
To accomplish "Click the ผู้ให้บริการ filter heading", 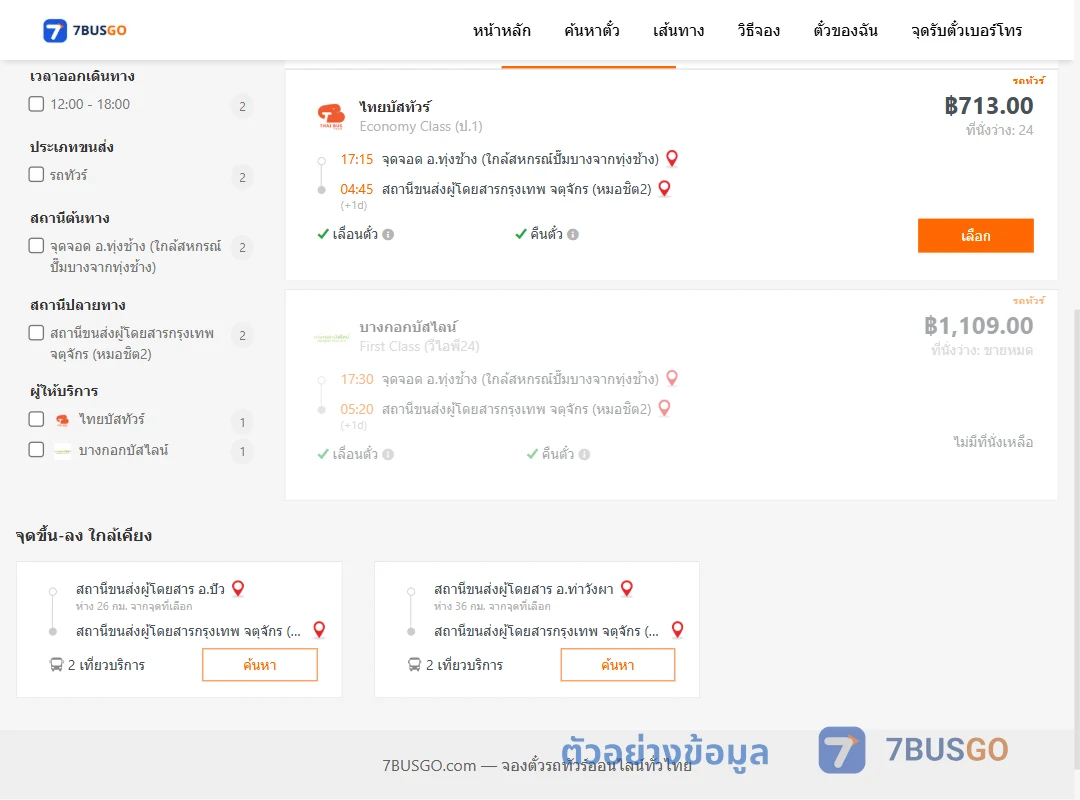I will coord(64,391).
